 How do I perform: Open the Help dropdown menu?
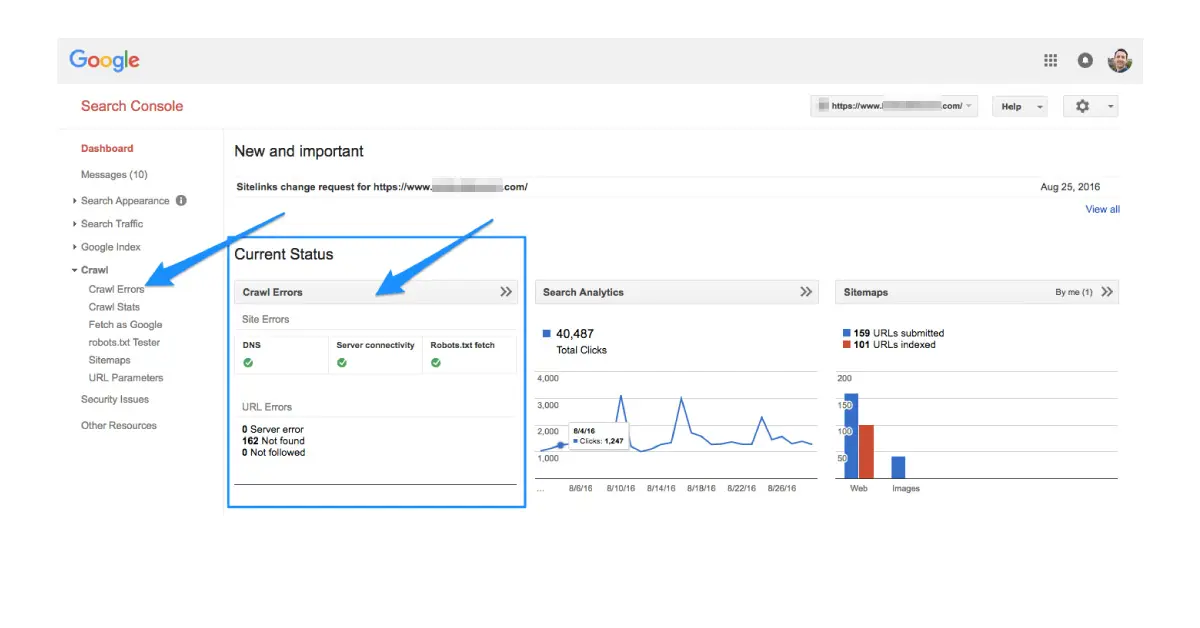pyautogui.click(x=1019, y=106)
